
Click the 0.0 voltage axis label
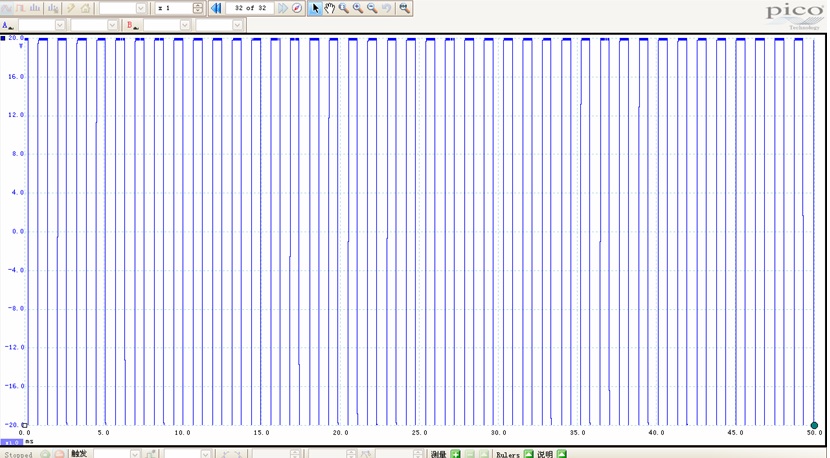18,231
